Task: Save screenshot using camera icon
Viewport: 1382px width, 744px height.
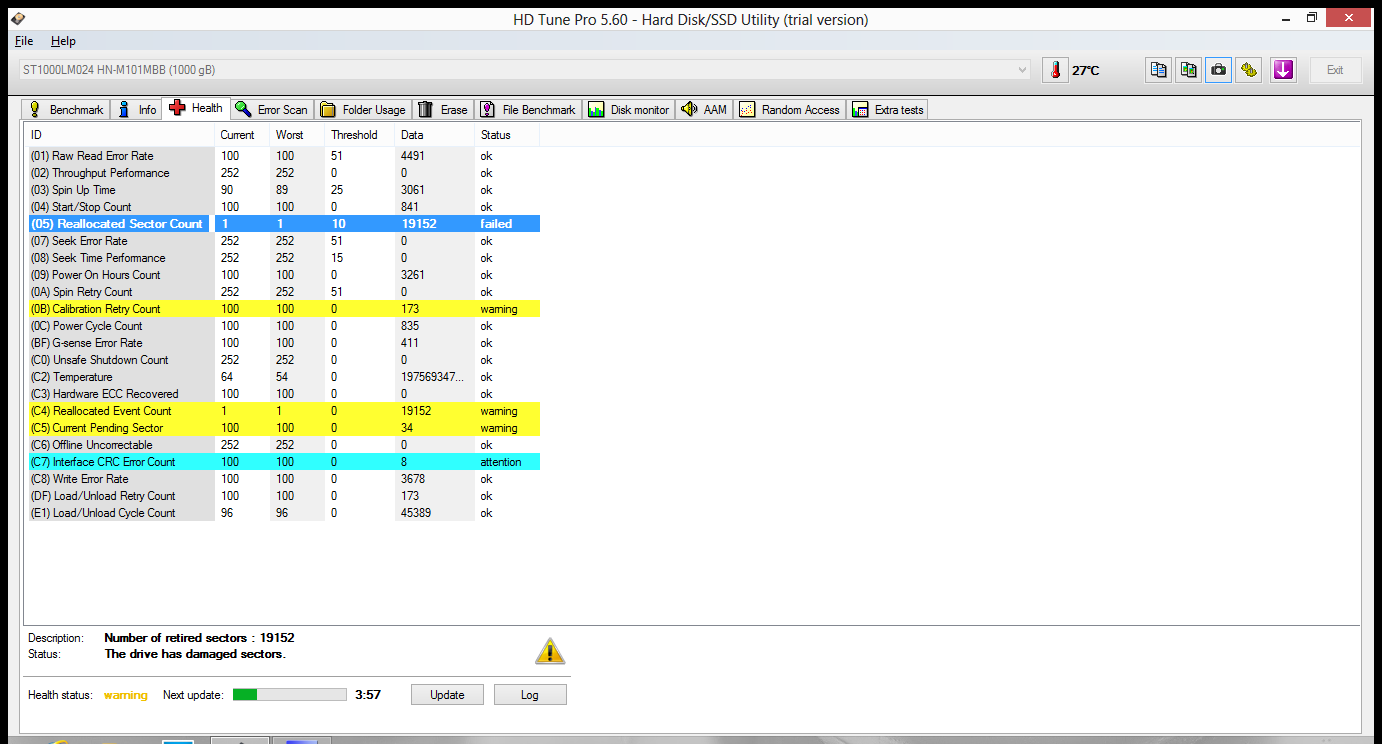Action: pos(1218,70)
